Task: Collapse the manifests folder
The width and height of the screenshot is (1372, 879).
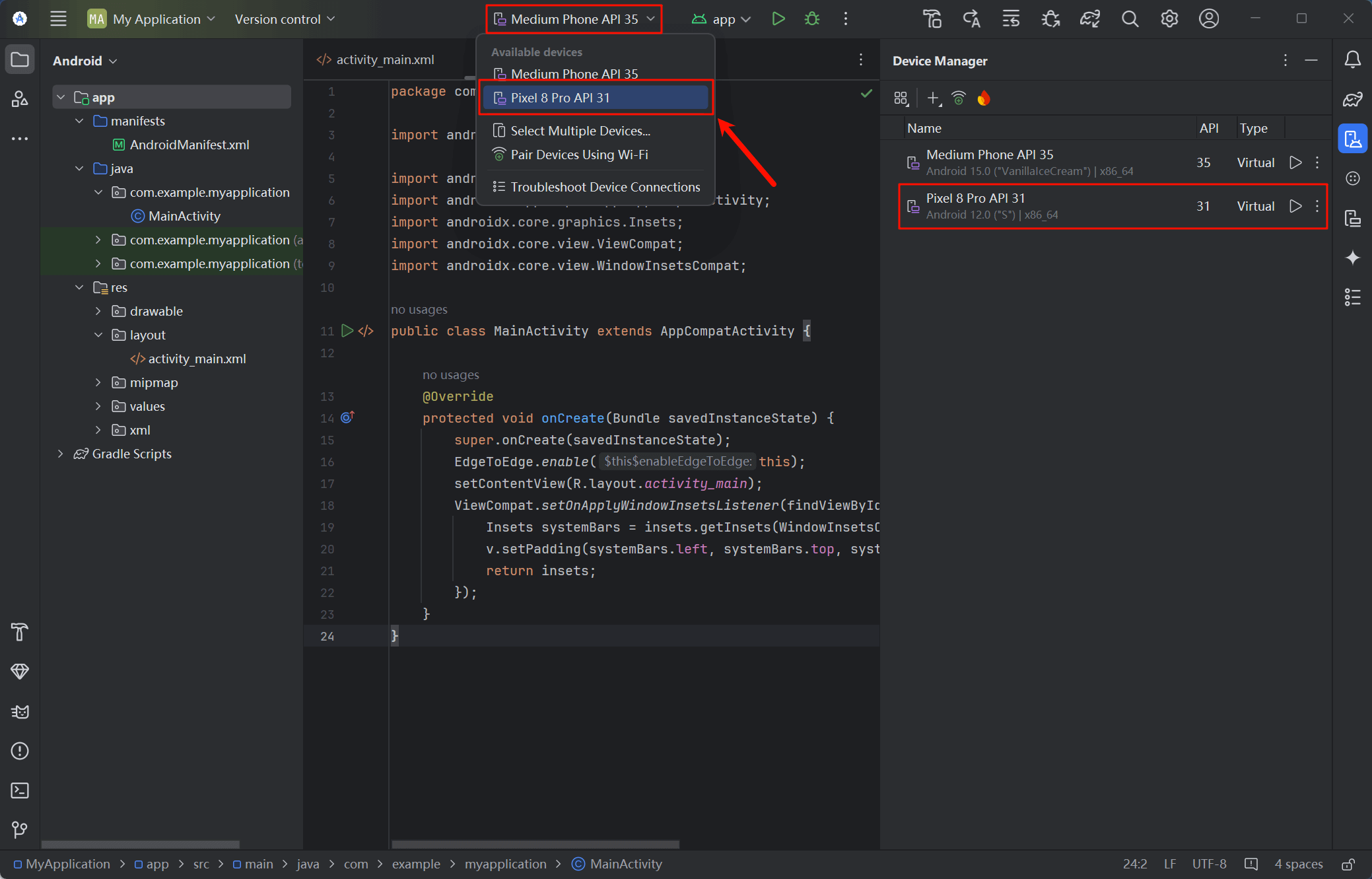Action: click(79, 121)
